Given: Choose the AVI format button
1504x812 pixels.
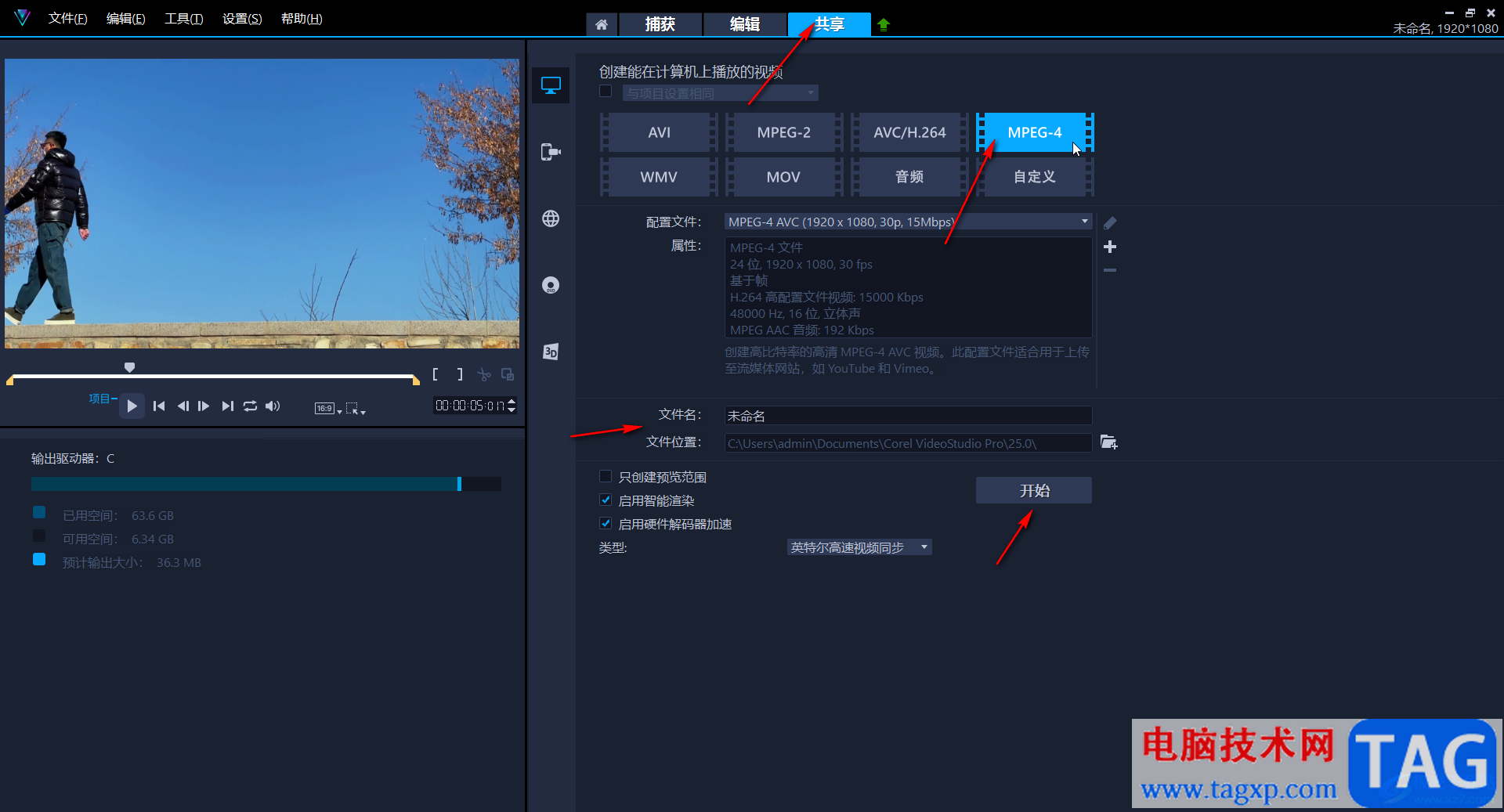Looking at the screenshot, I should pos(659,132).
